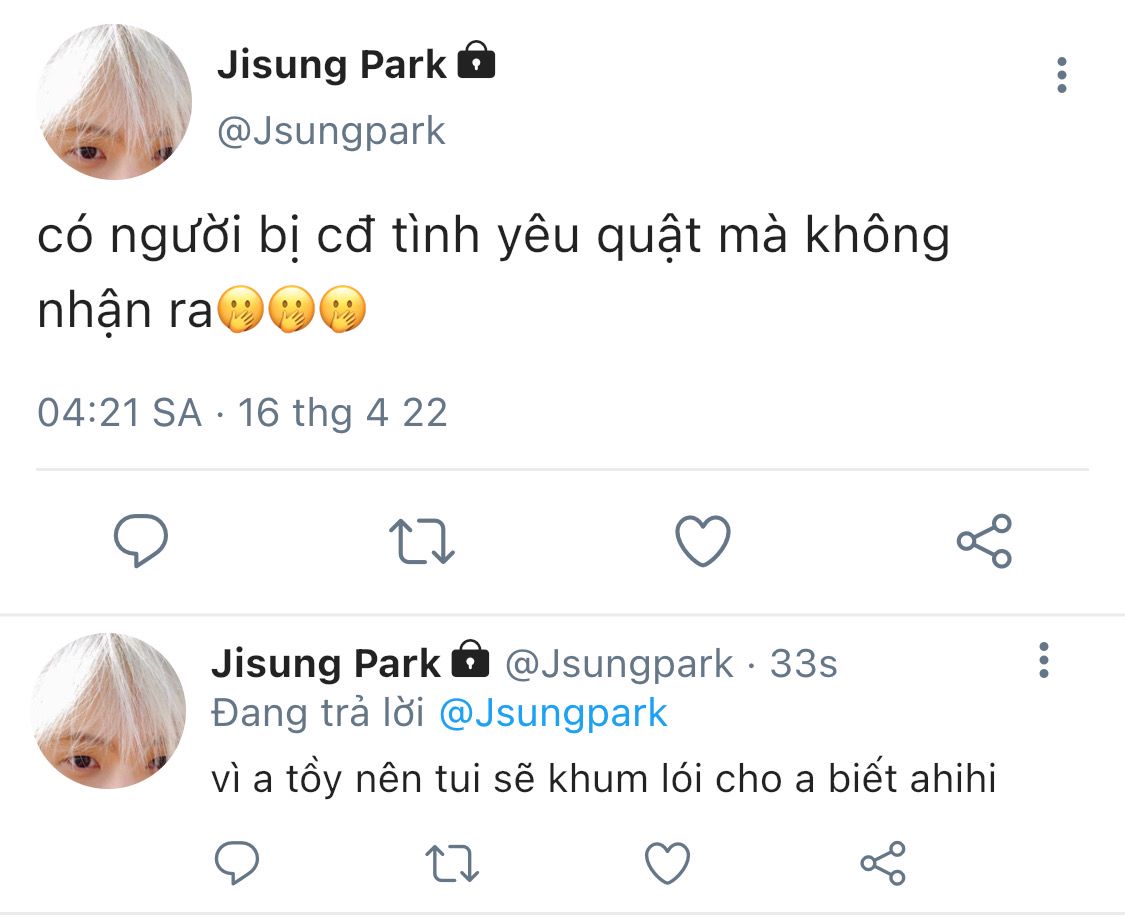
Task: Click the reply icon under the reply tweet
Action: coord(236,862)
